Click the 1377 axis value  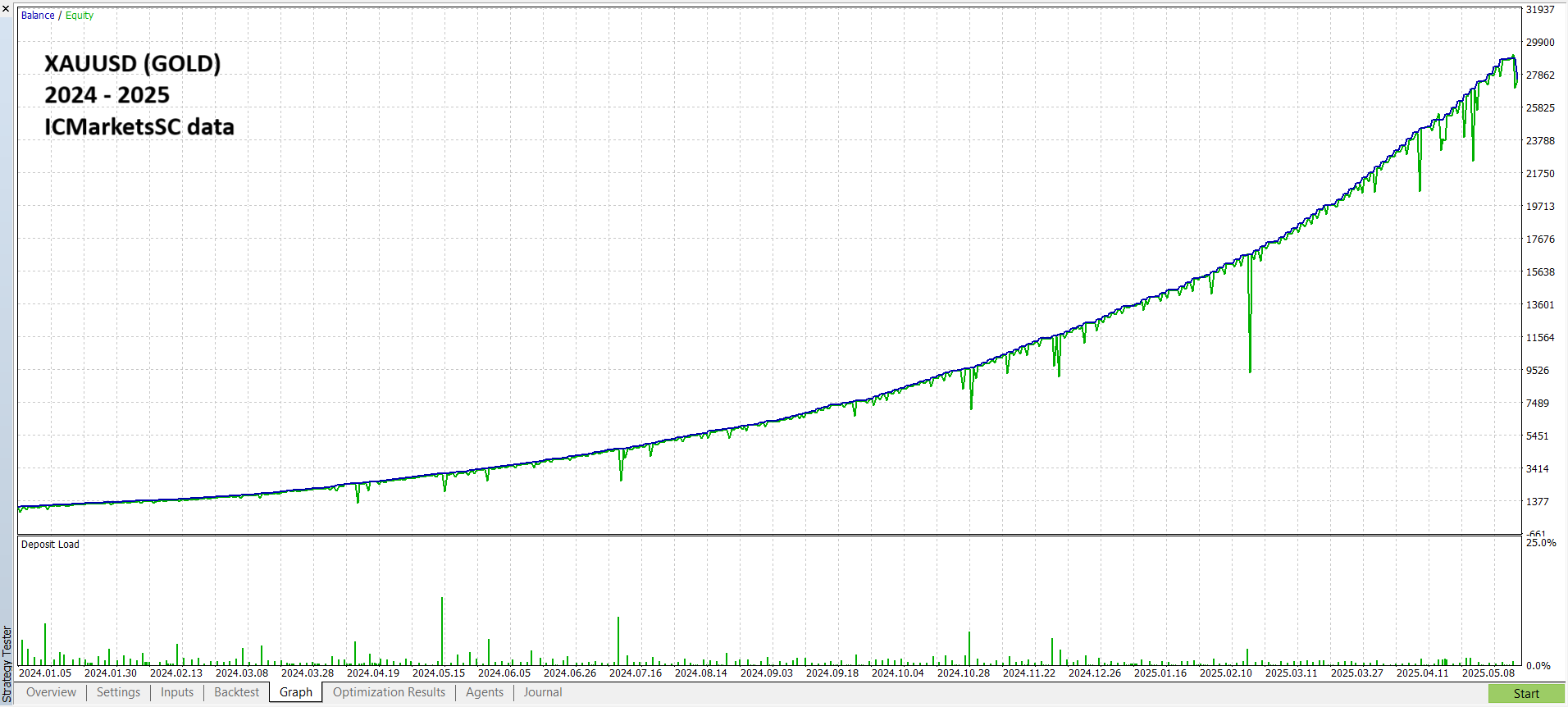1538,502
